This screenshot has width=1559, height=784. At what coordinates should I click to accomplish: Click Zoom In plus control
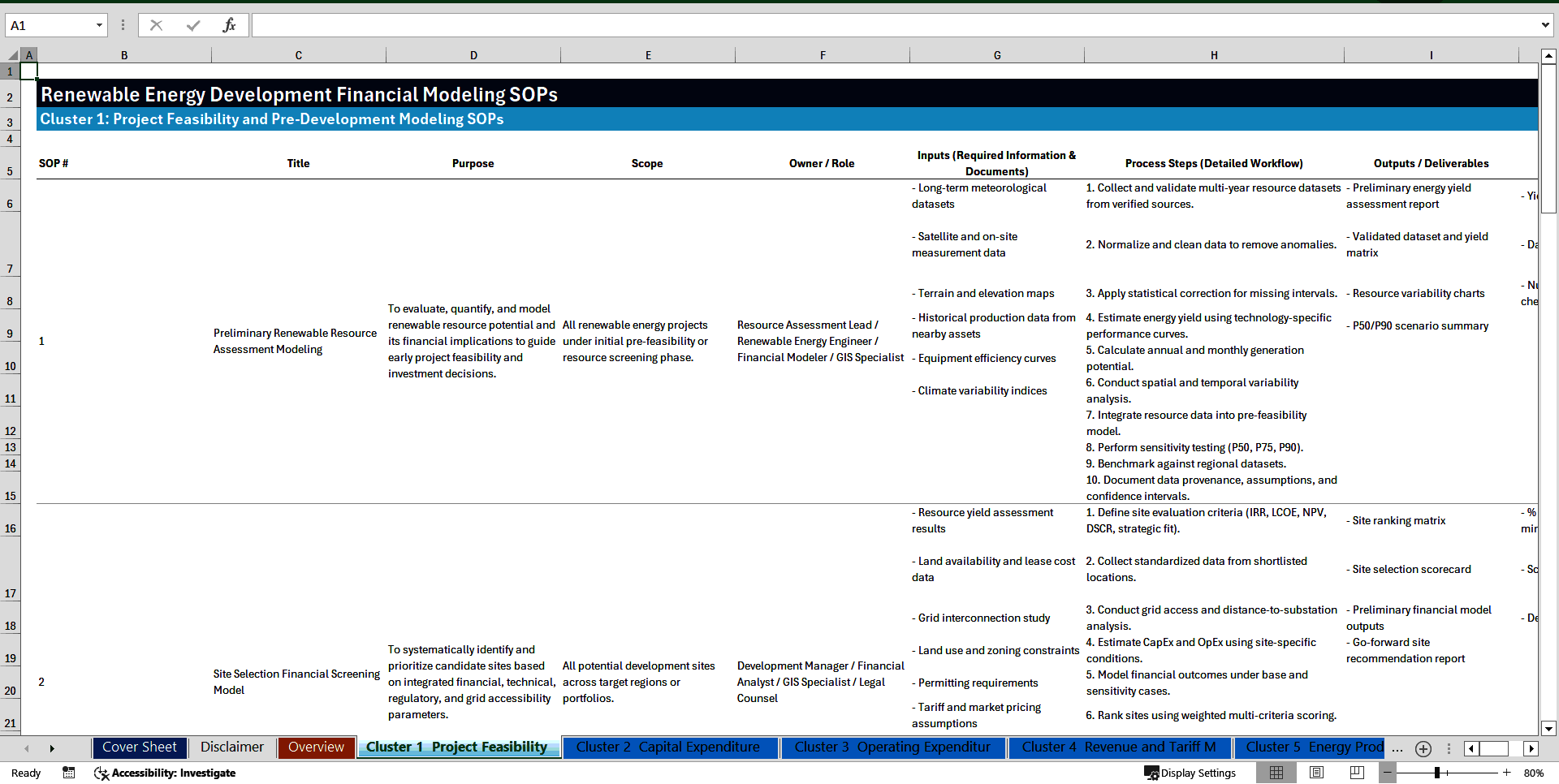tap(1508, 773)
